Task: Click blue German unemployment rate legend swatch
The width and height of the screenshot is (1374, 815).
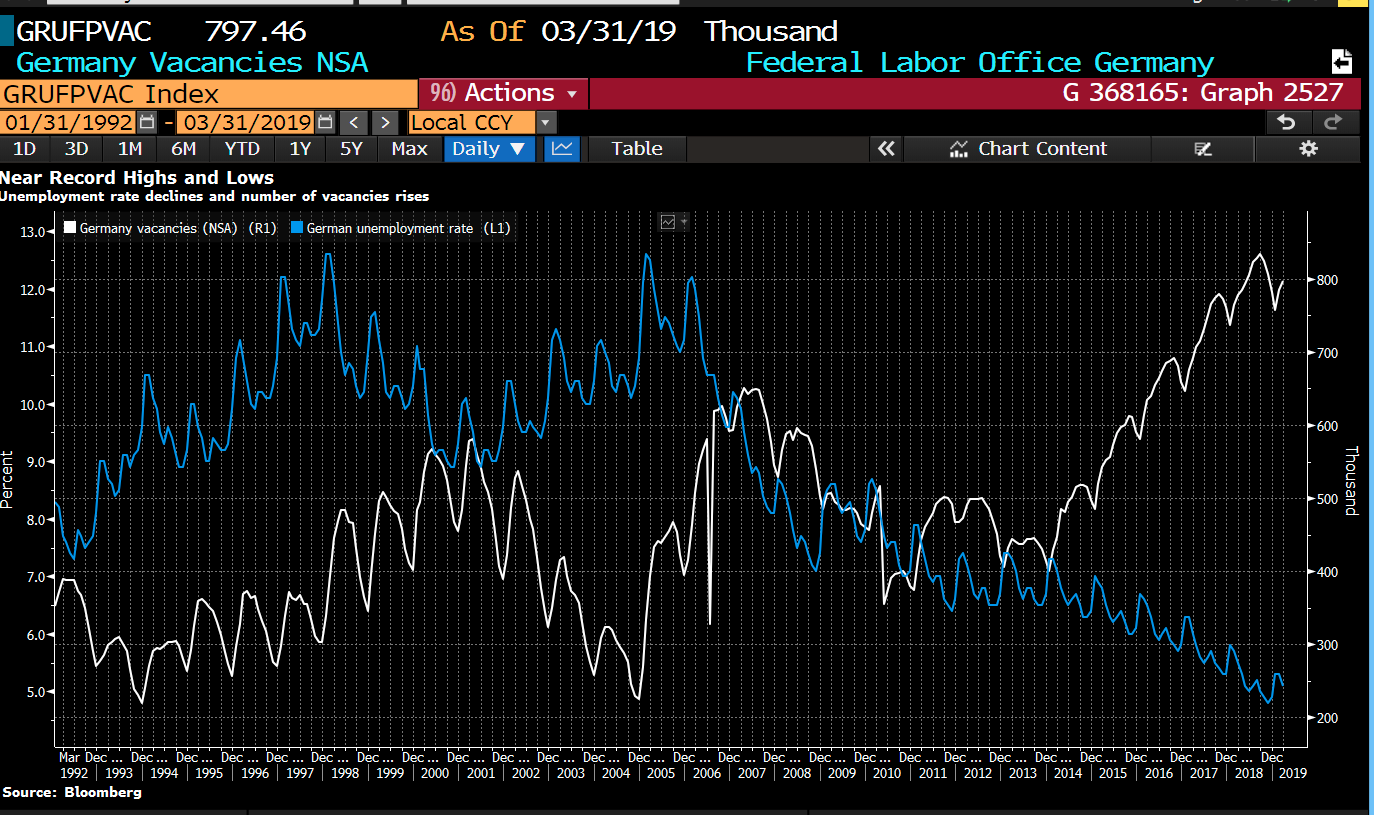Action: click(297, 228)
